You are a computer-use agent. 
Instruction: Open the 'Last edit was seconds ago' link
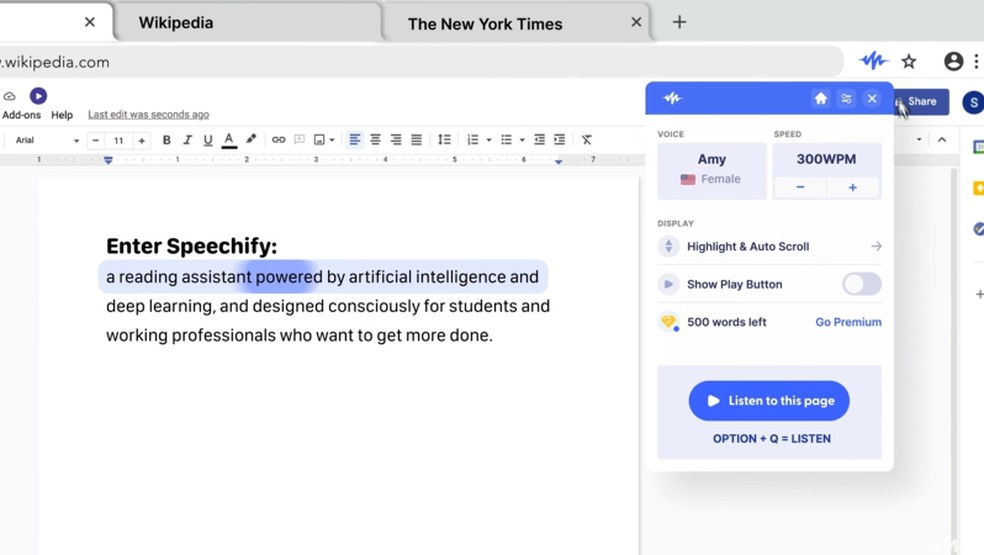(x=148, y=114)
